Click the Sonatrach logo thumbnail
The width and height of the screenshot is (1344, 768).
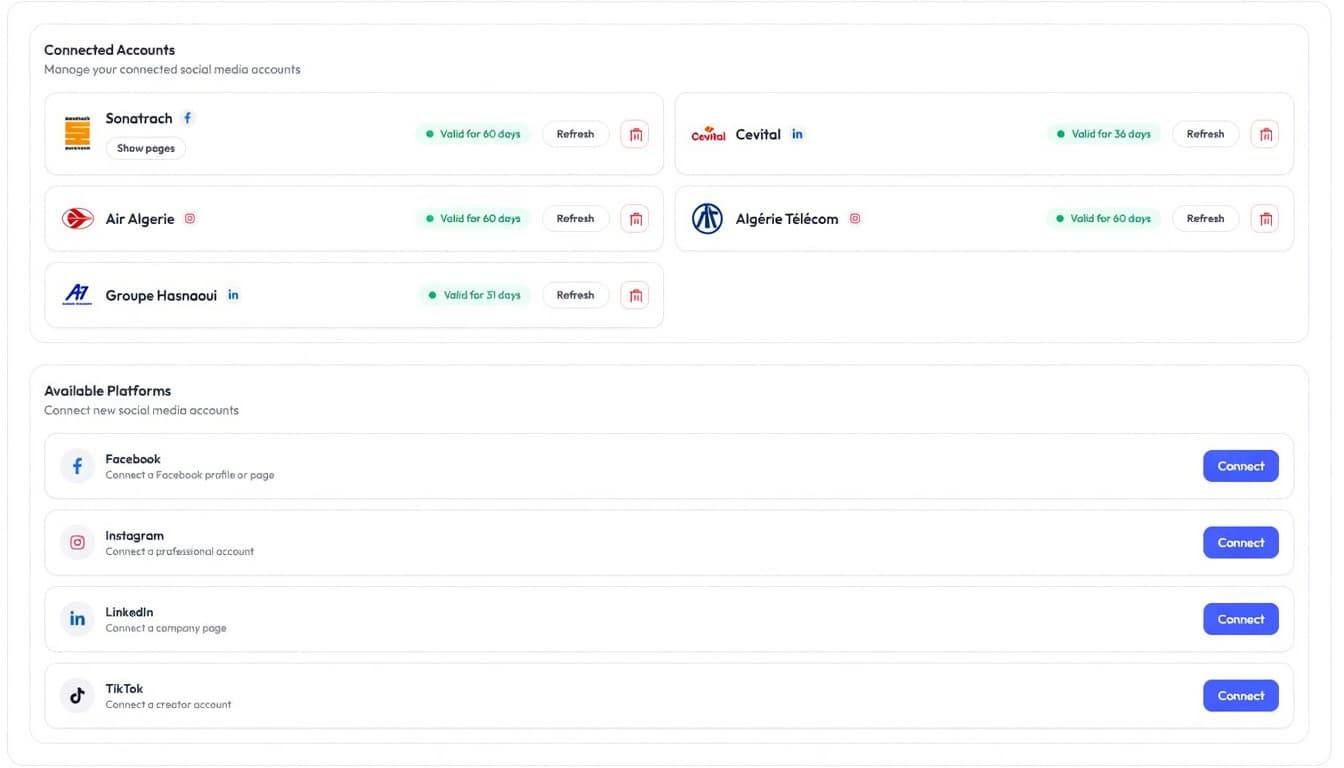[x=77, y=133]
